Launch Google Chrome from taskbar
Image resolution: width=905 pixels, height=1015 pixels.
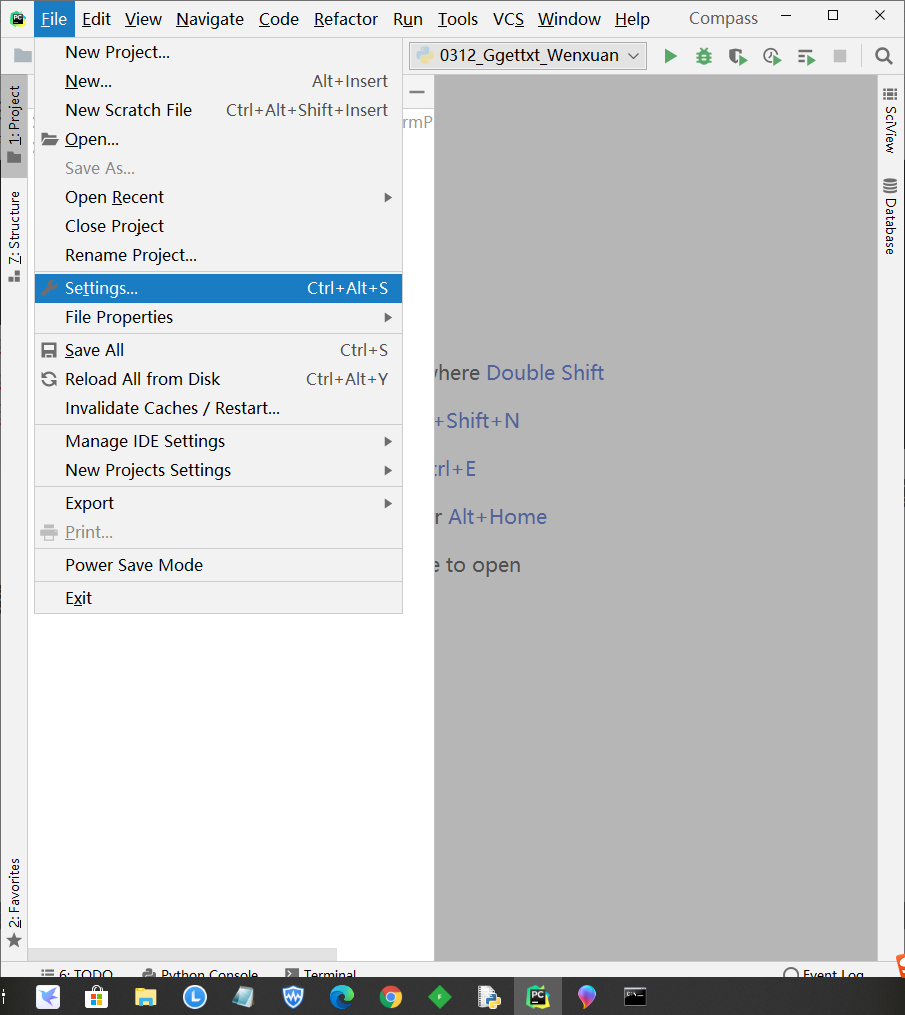point(390,997)
